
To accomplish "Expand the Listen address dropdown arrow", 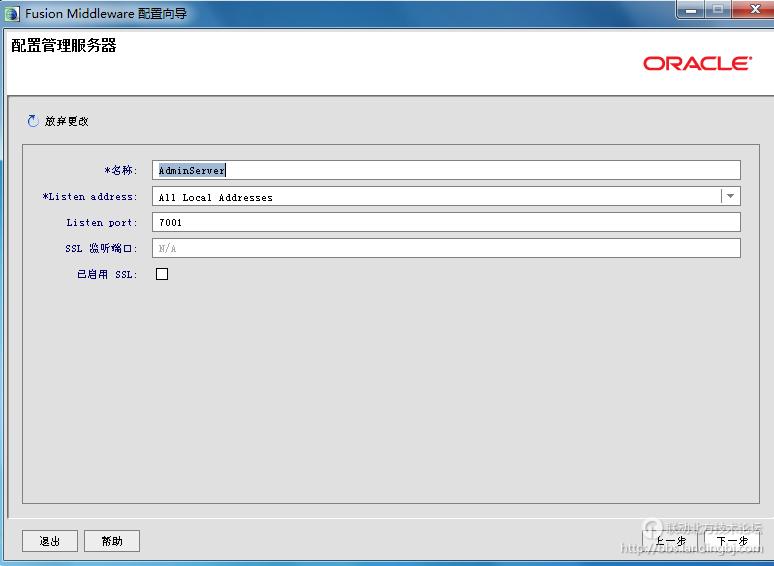I will (731, 197).
